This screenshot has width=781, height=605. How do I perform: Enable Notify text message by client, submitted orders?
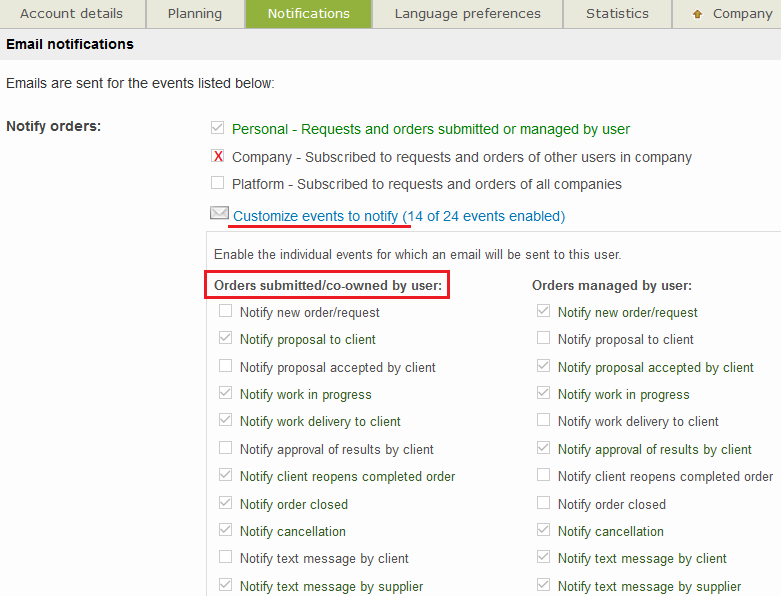click(226, 558)
